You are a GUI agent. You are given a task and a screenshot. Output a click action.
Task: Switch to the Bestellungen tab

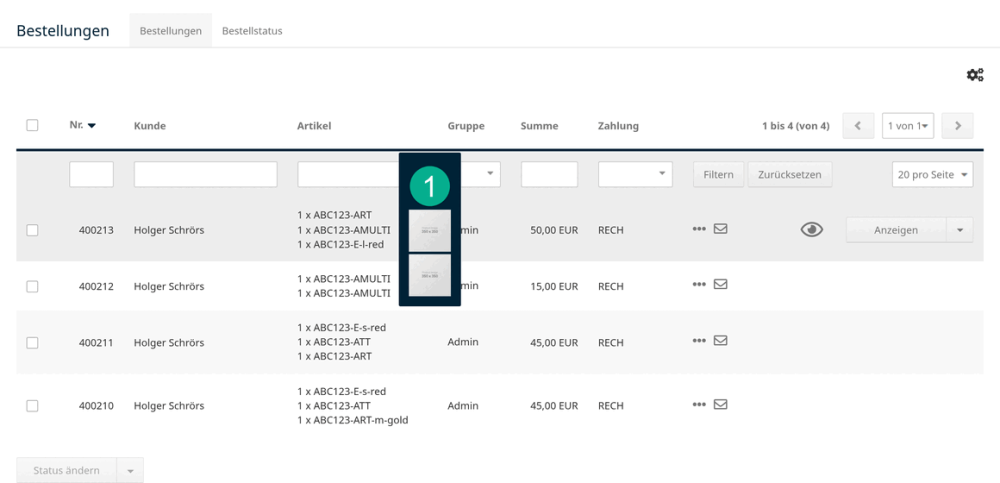(x=171, y=31)
